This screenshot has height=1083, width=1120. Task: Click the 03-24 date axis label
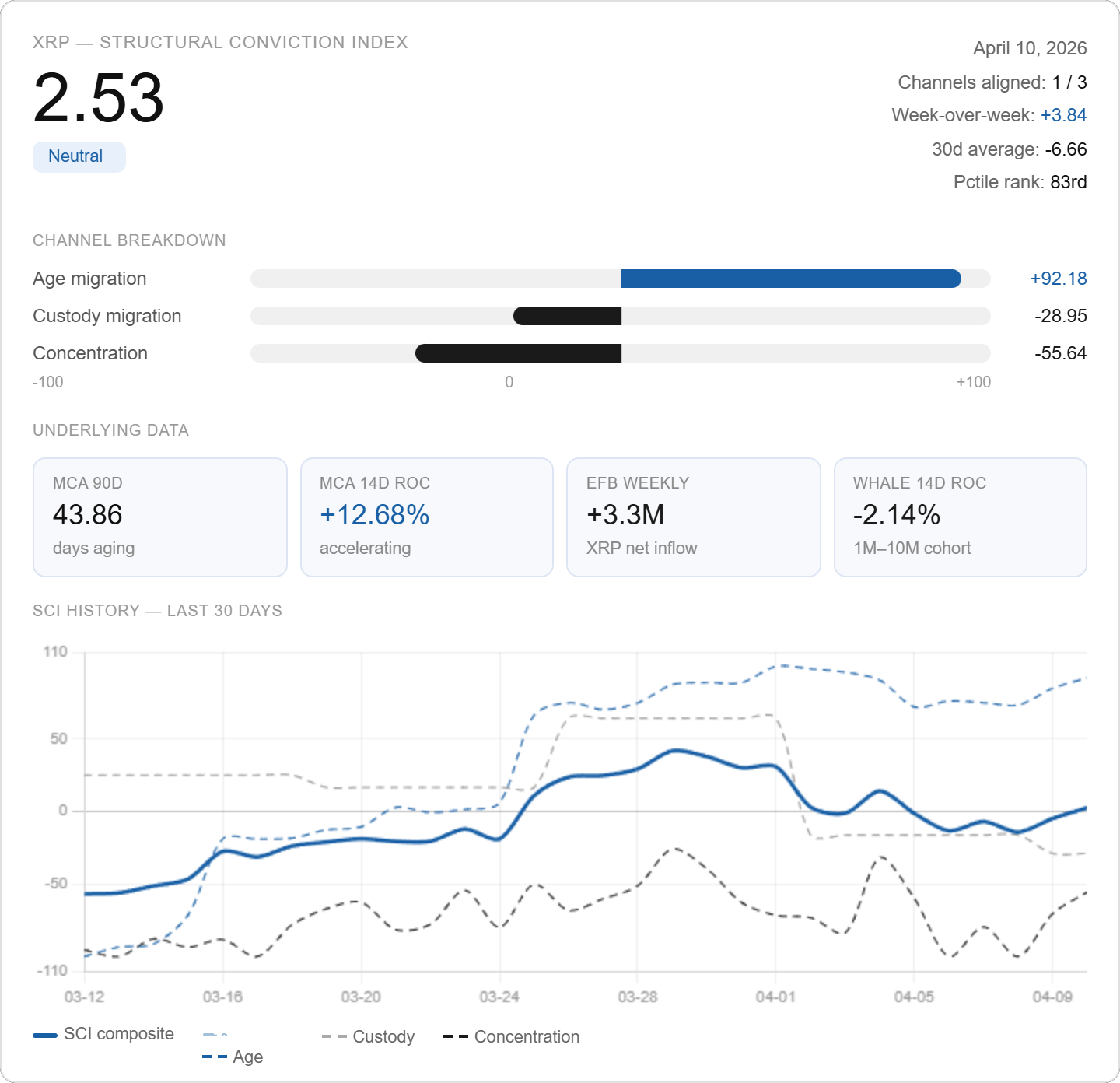coord(499,997)
